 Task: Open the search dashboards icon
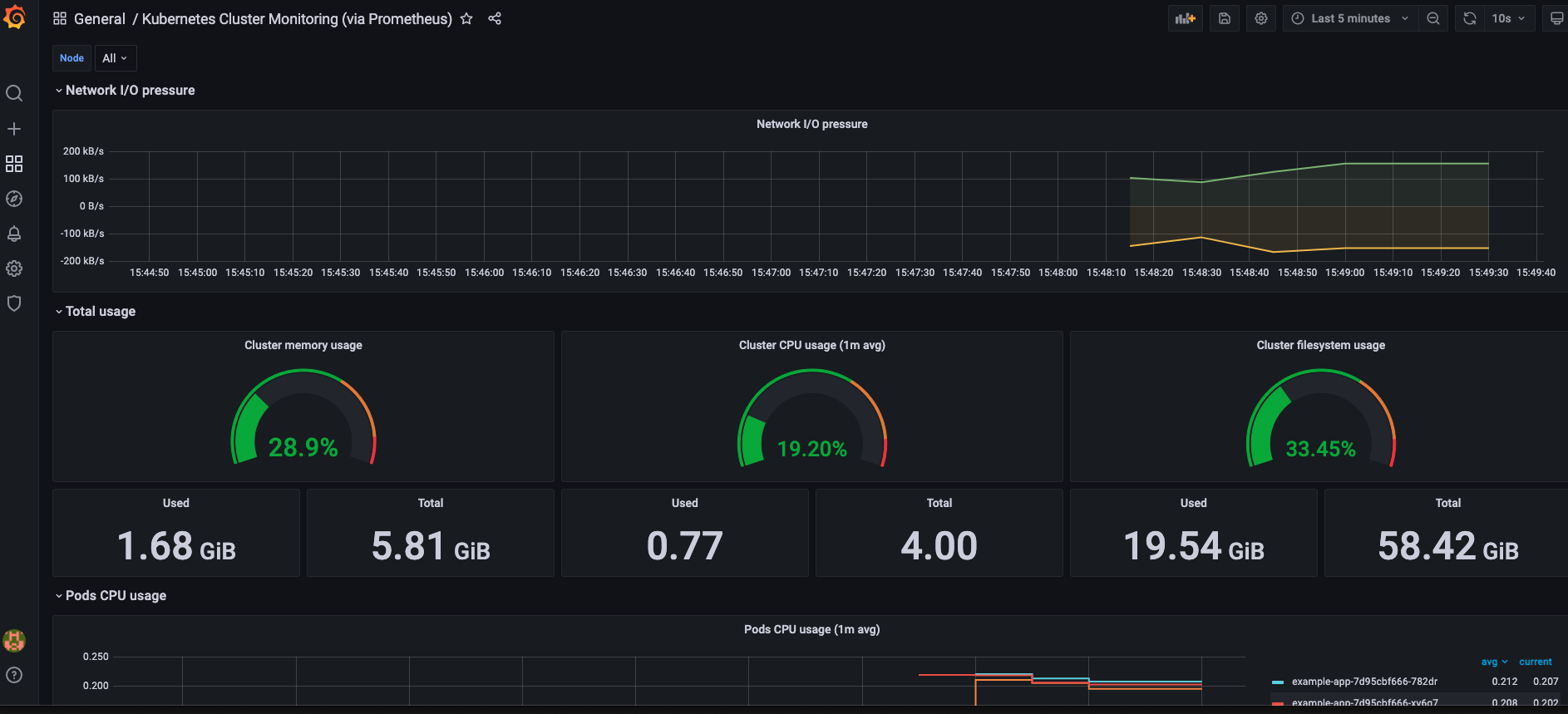(14, 93)
